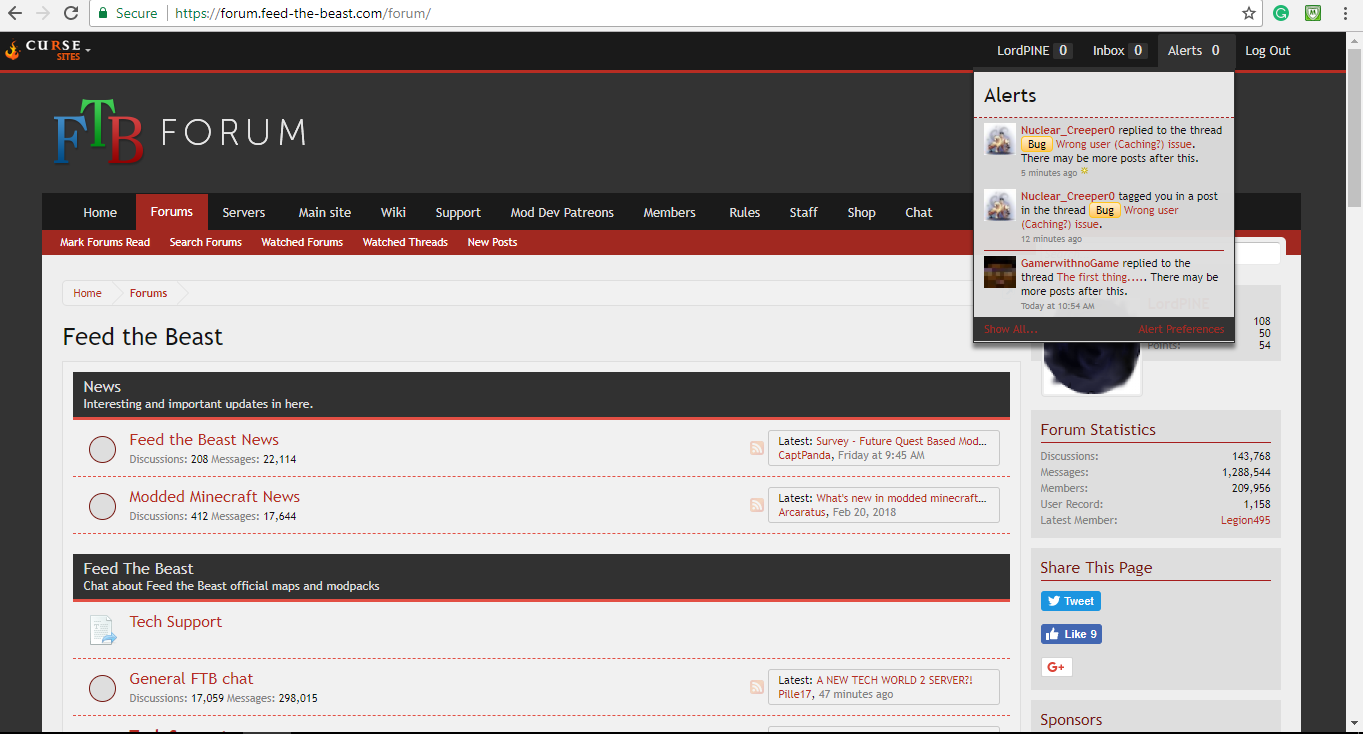Reload the page using the browser refresh icon
The height and width of the screenshot is (734, 1363).
(x=71, y=14)
